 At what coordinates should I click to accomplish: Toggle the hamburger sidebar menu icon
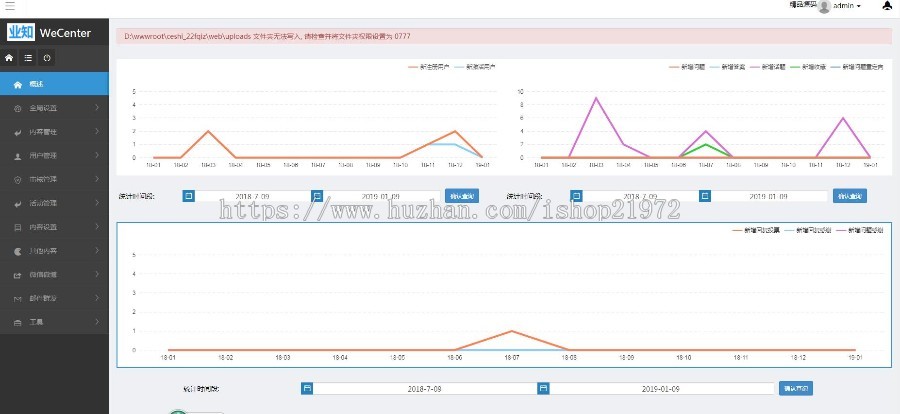[10, 6]
